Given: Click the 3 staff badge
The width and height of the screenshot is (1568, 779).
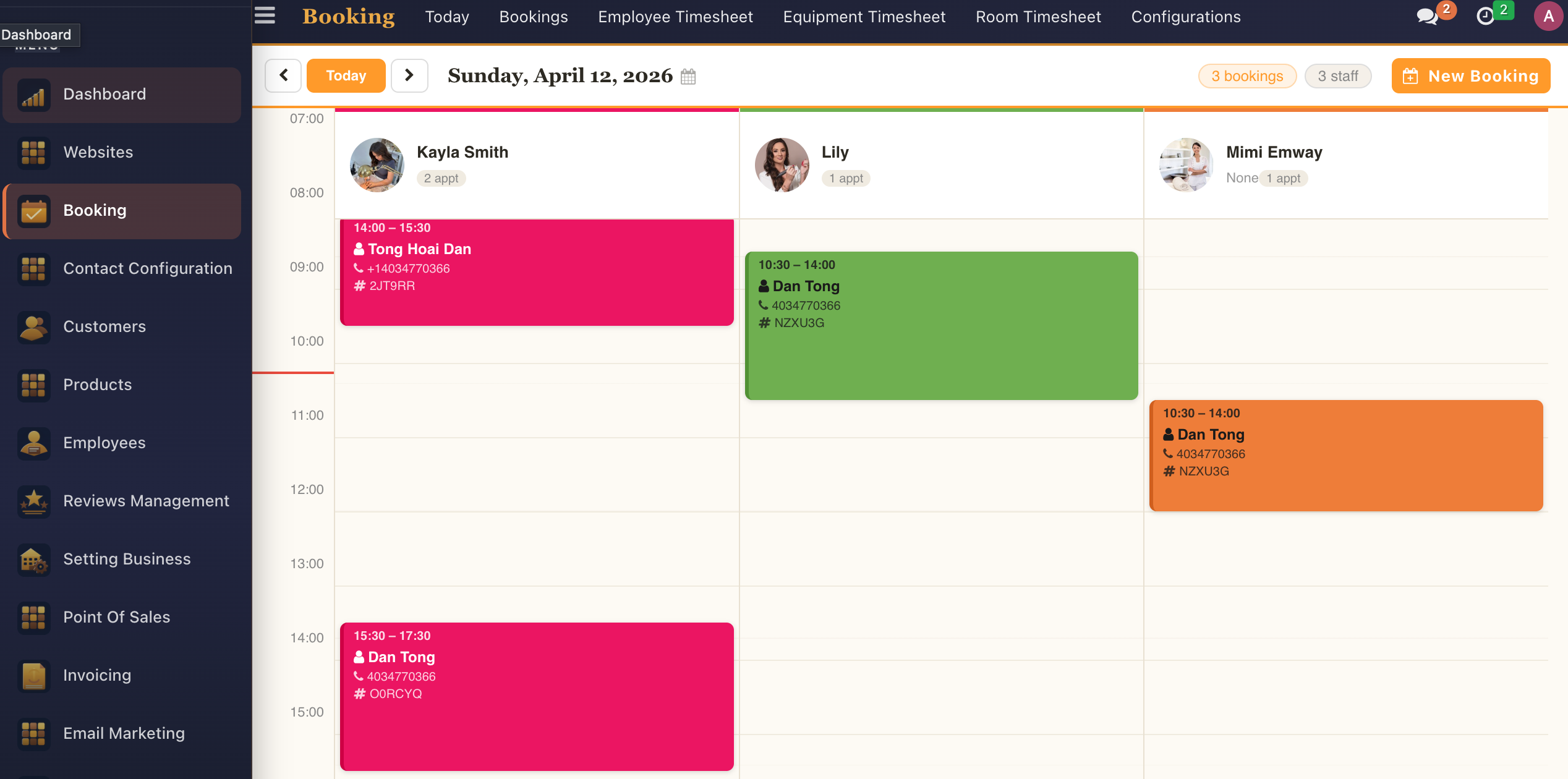Looking at the screenshot, I should pos(1338,76).
